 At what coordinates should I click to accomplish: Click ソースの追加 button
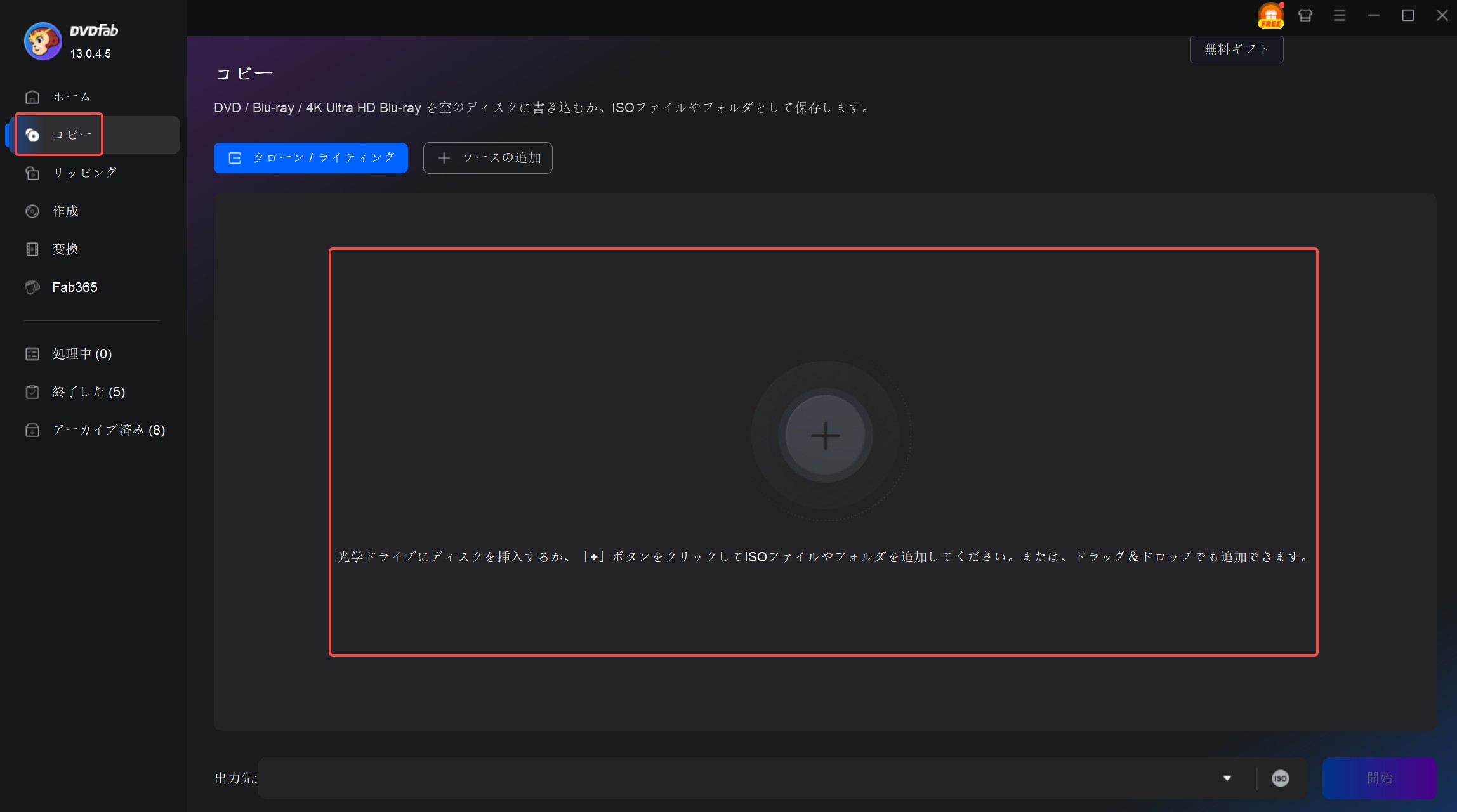point(487,158)
